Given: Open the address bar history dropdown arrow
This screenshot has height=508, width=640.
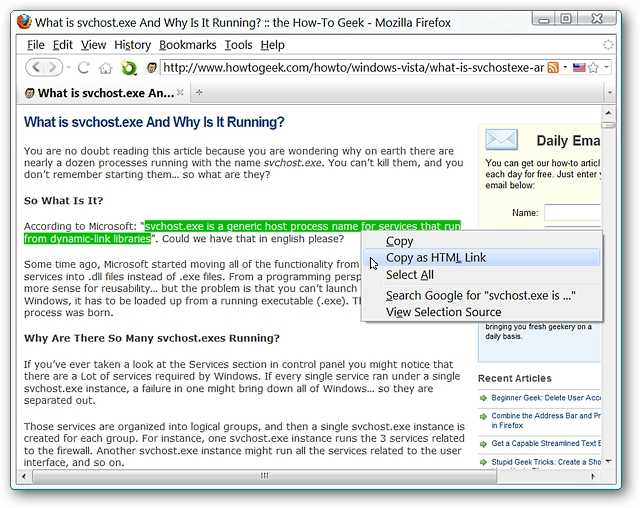Looking at the screenshot, I should click(607, 67).
